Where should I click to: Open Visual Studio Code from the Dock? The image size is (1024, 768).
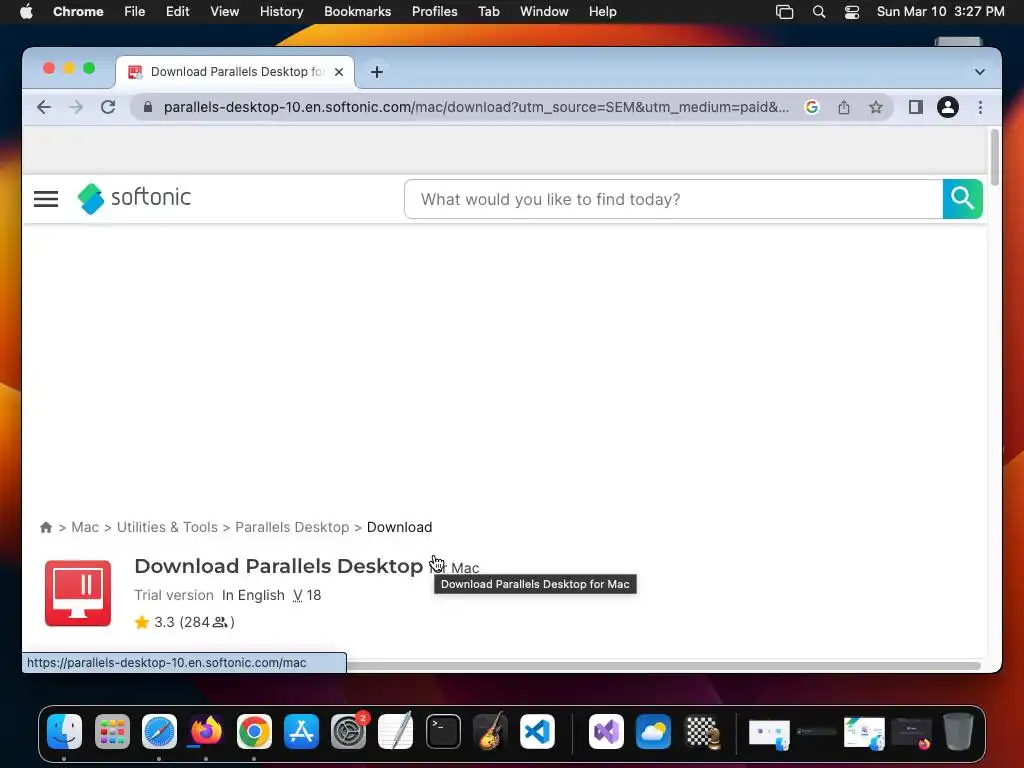537,731
